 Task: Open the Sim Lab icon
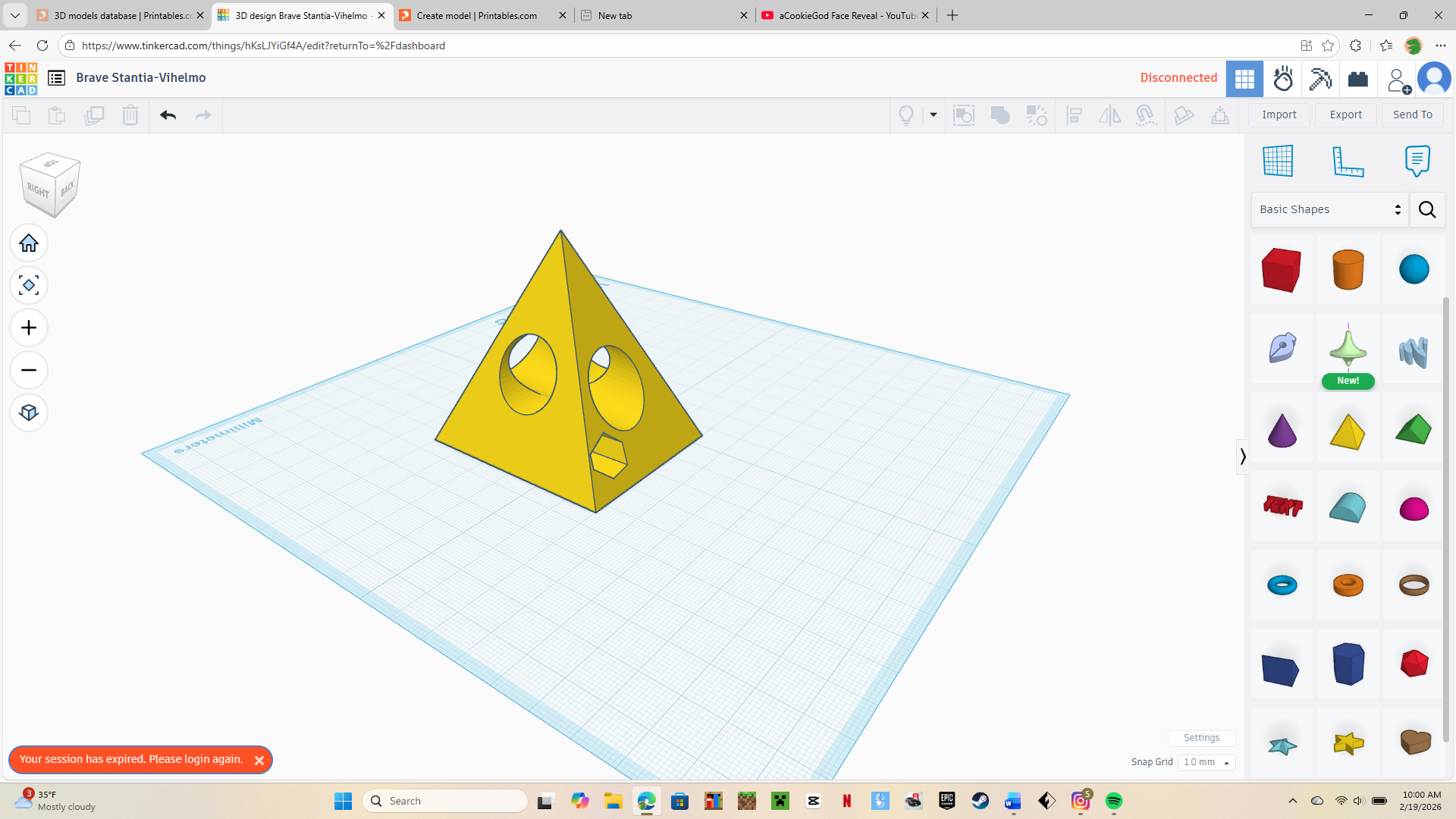(x=1283, y=79)
